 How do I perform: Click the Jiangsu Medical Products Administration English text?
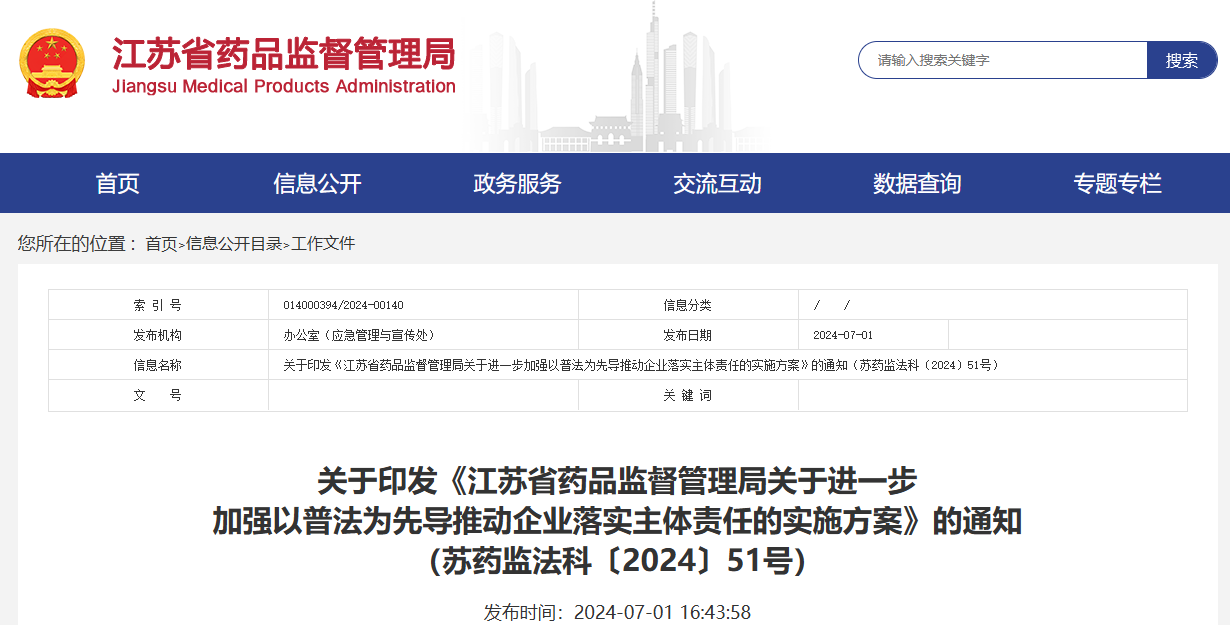coord(283,87)
